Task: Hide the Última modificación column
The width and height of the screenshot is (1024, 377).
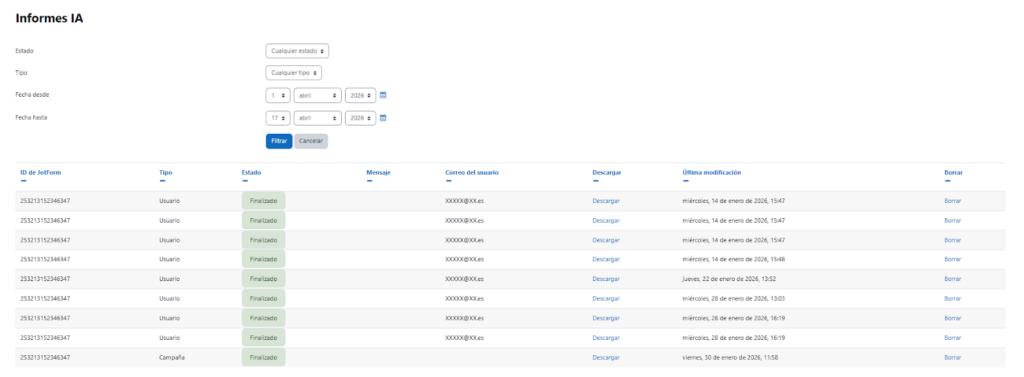Action: pos(686,181)
